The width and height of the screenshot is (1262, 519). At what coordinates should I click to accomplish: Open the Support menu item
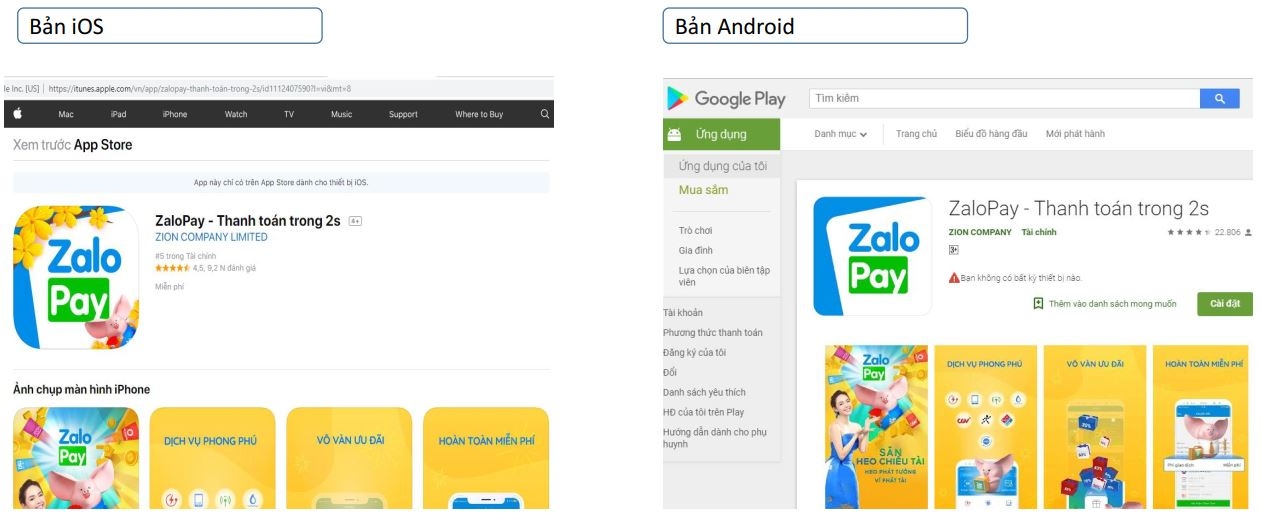click(x=403, y=114)
